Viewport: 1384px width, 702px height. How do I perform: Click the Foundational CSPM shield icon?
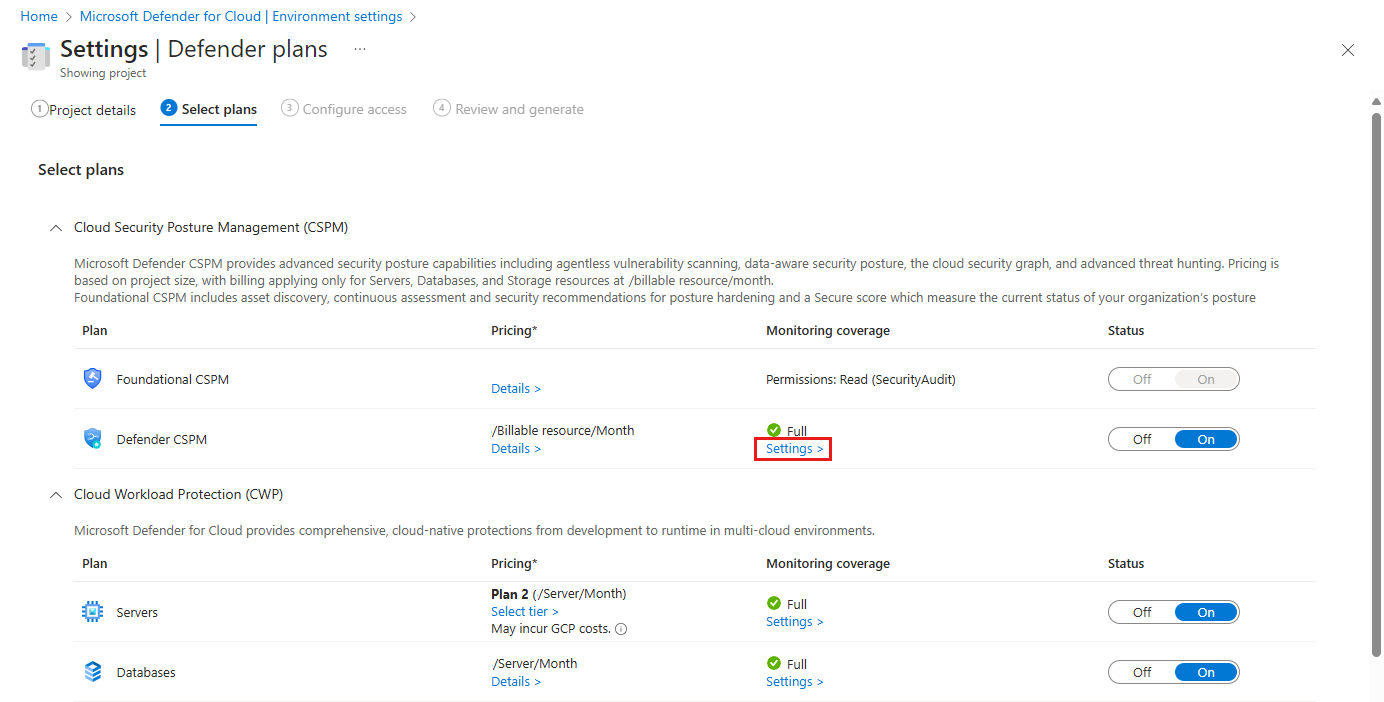pos(93,379)
